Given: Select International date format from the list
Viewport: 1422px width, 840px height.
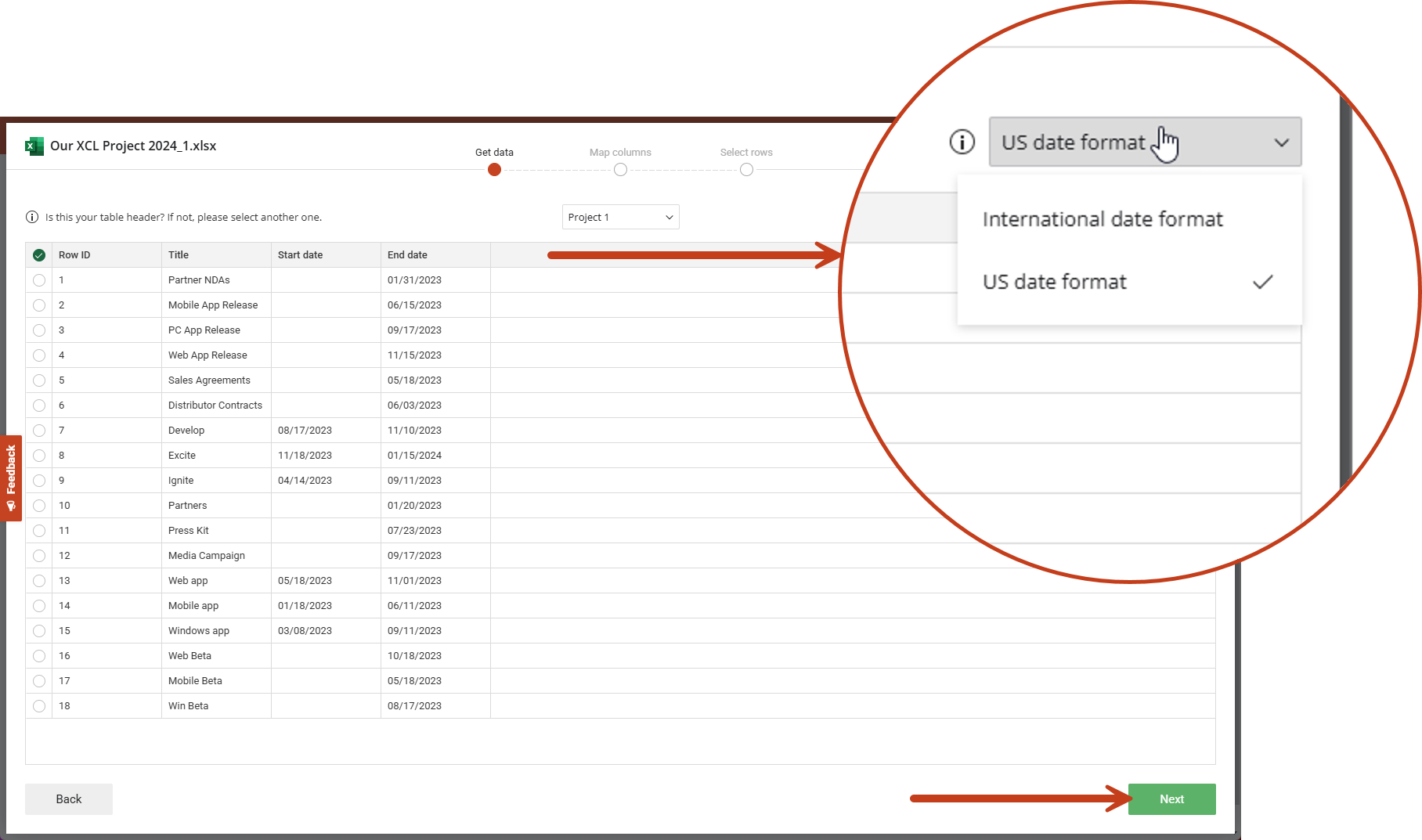Looking at the screenshot, I should (1103, 218).
